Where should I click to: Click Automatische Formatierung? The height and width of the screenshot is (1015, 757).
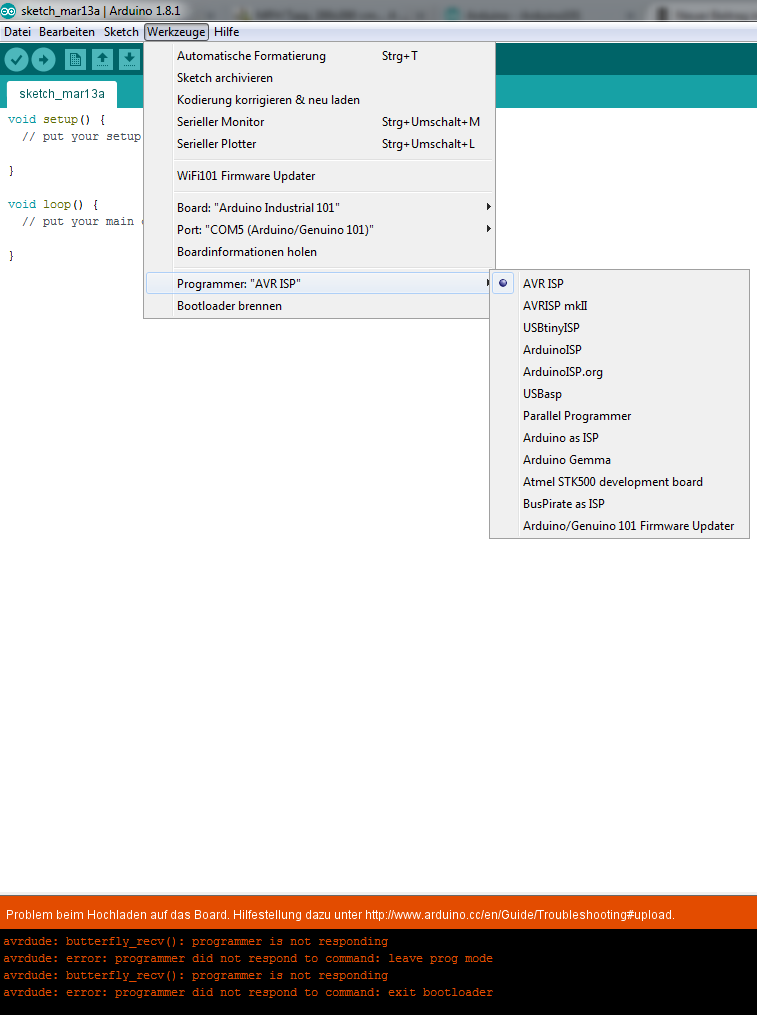pos(319,56)
